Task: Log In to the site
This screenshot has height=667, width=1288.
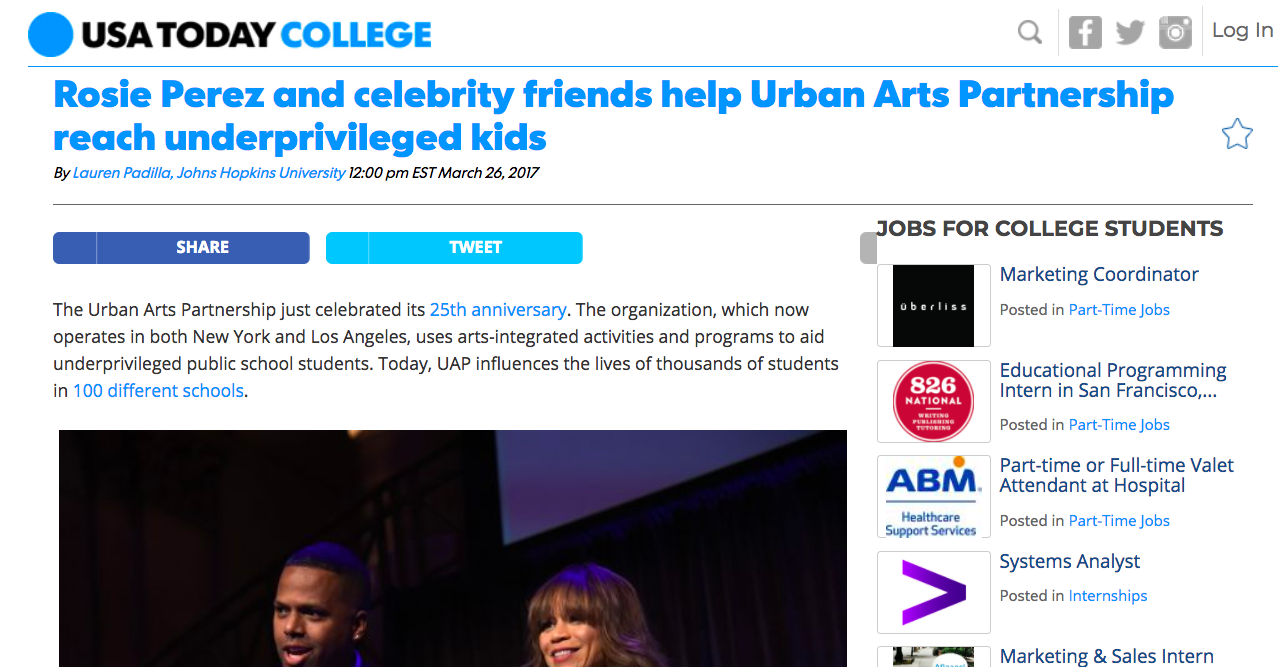Action: click(1242, 30)
